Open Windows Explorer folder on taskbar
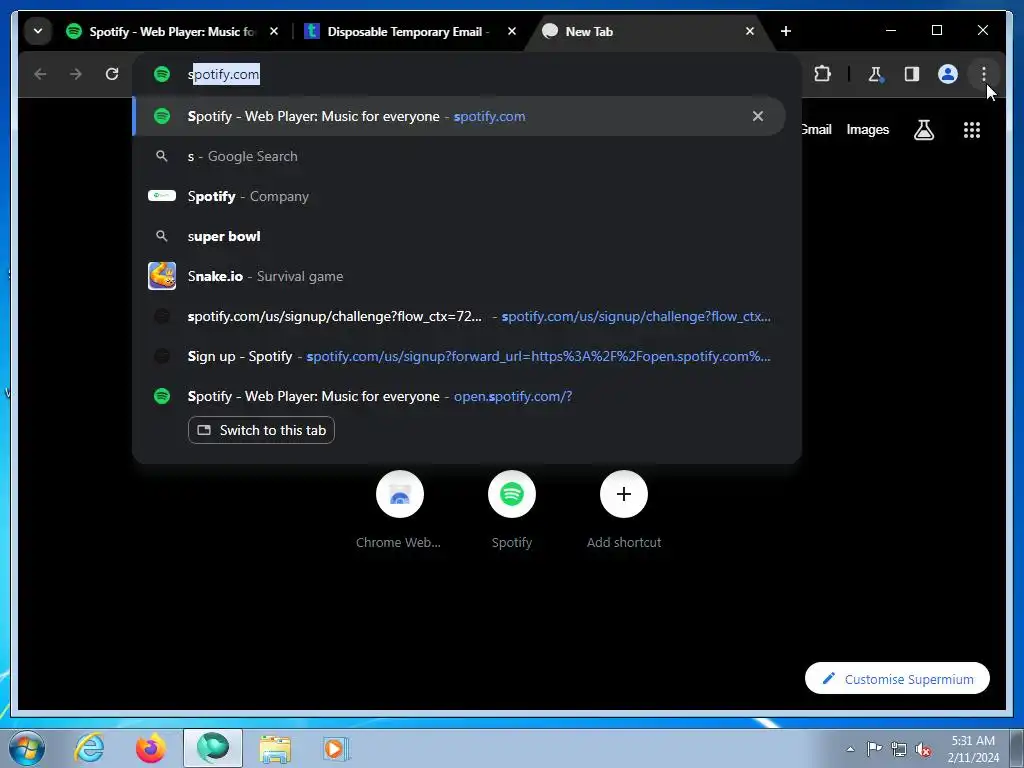This screenshot has height=768, width=1024. coord(275,748)
